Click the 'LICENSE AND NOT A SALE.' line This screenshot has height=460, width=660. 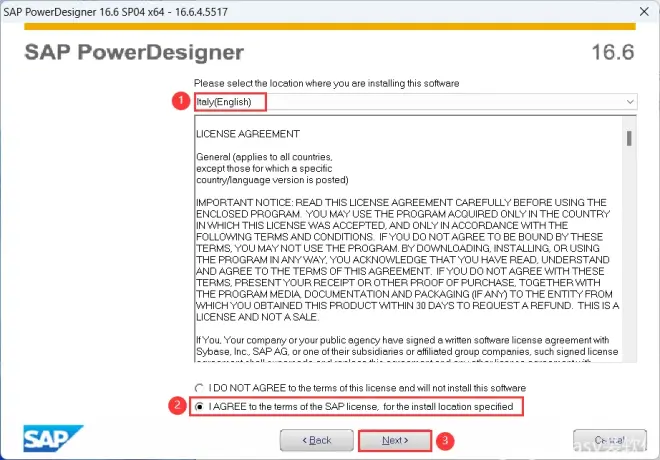tap(258, 317)
